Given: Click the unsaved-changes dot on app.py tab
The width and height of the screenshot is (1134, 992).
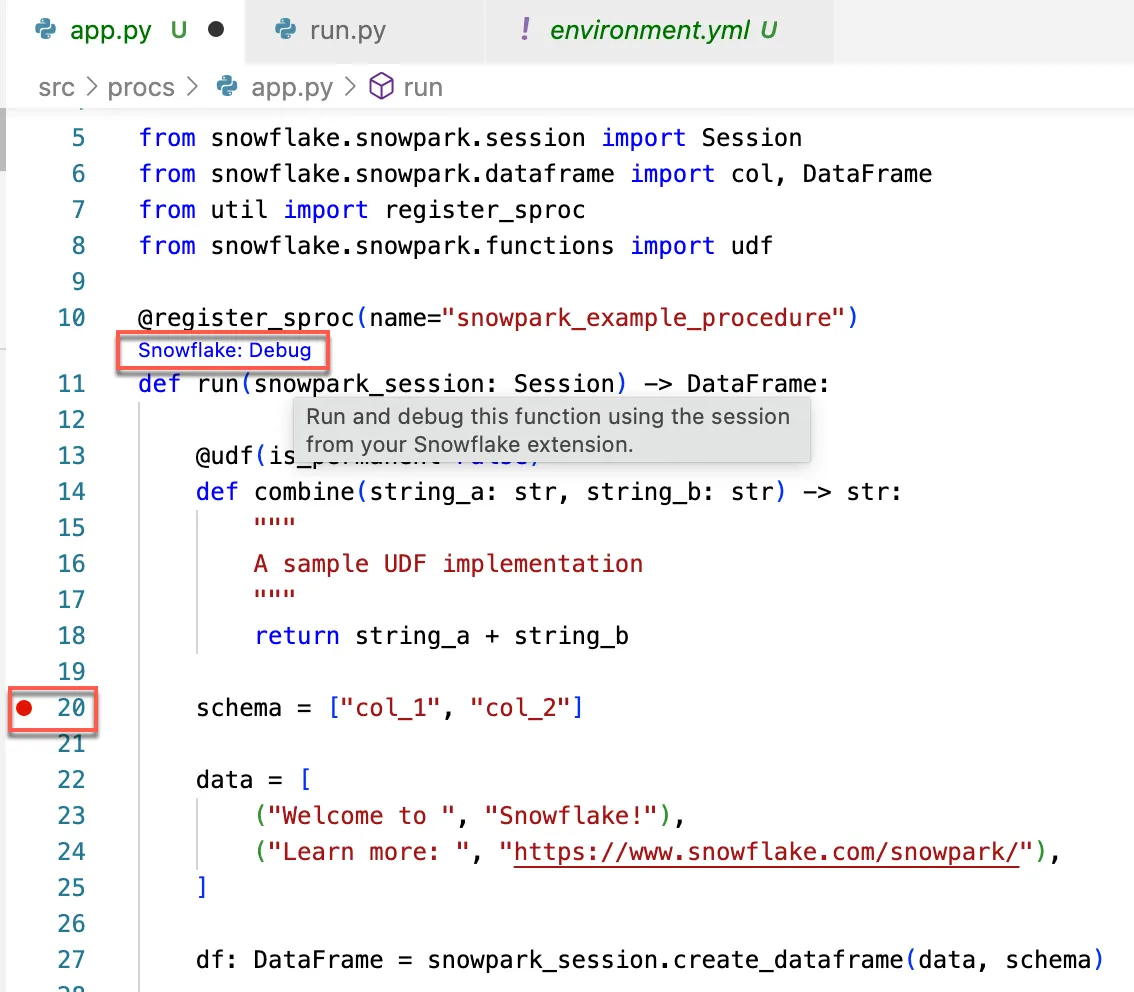Looking at the screenshot, I should pos(216,31).
